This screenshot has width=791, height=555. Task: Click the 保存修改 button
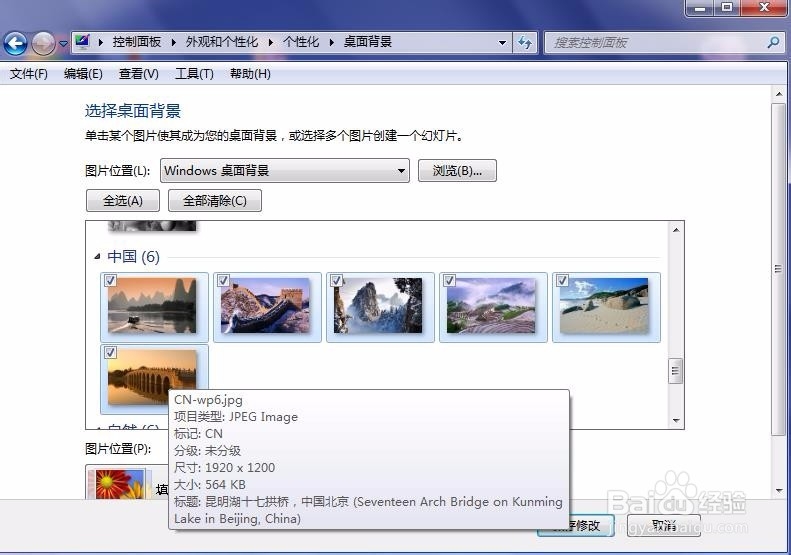coord(576,526)
